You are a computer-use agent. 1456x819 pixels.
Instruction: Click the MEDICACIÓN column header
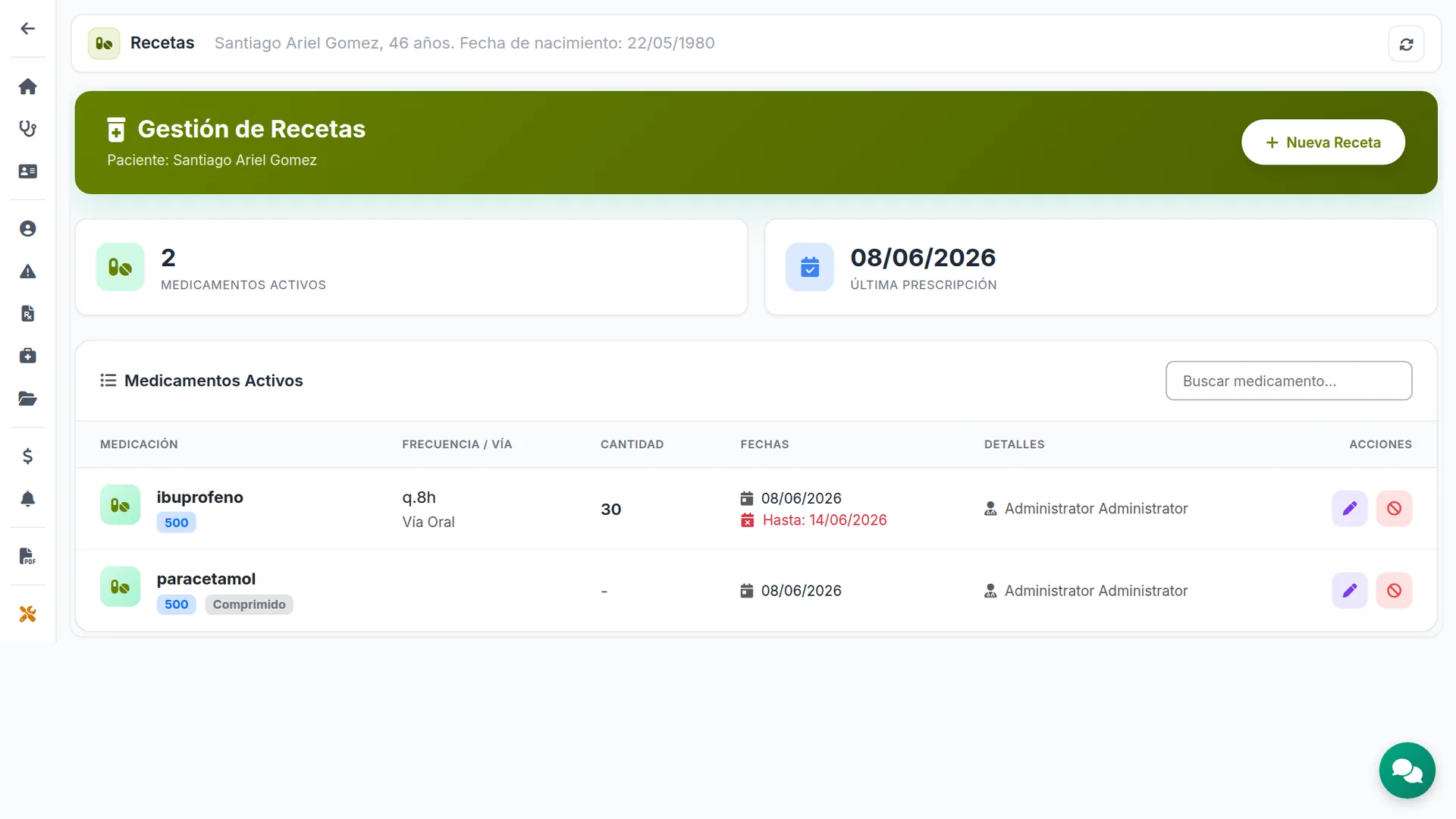139,444
